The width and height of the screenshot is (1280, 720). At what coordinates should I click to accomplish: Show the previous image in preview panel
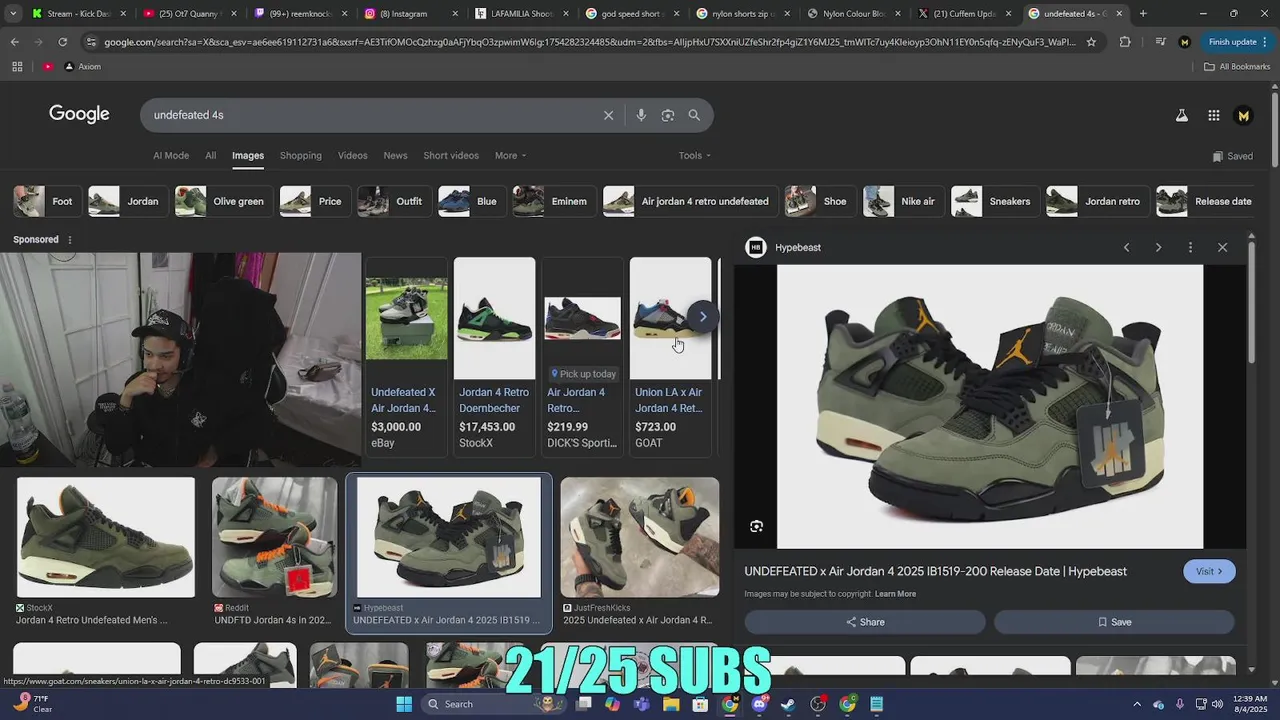1126,247
